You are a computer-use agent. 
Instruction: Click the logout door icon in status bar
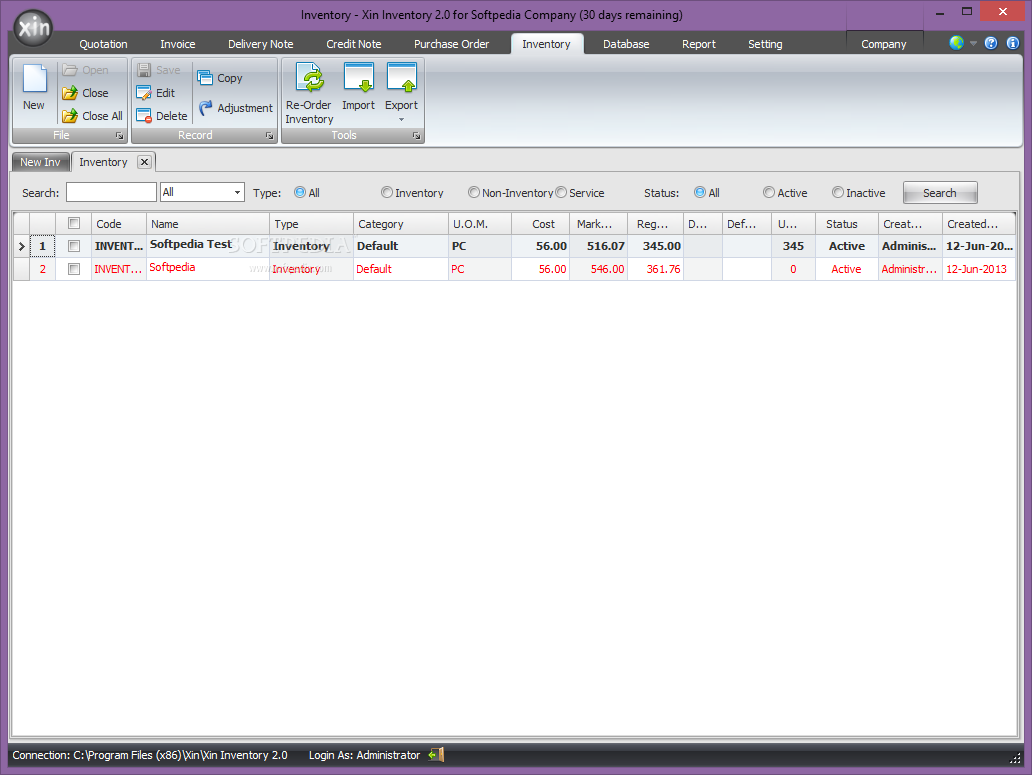click(x=436, y=755)
